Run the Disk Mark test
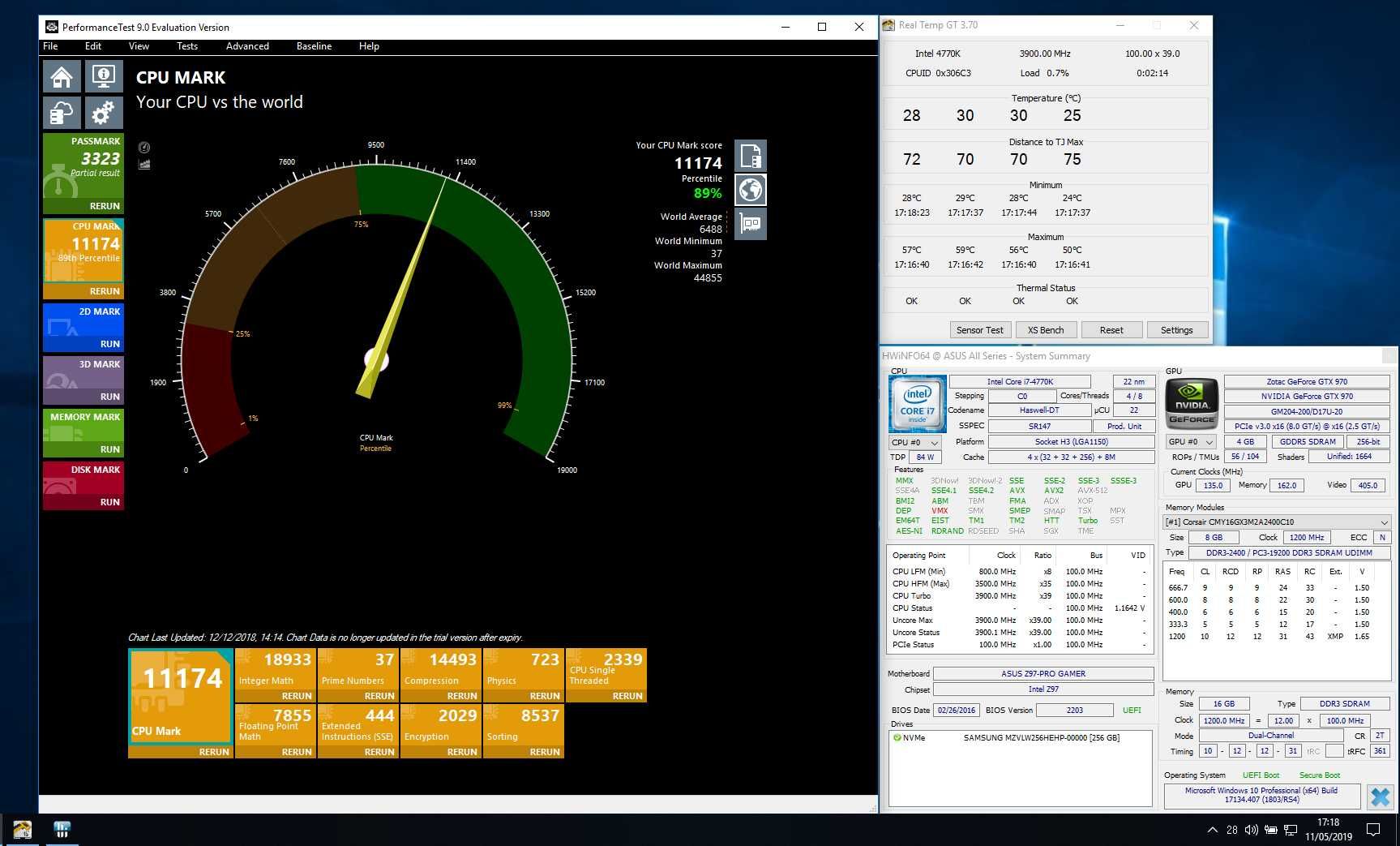The width and height of the screenshot is (1400, 846). 109,502
